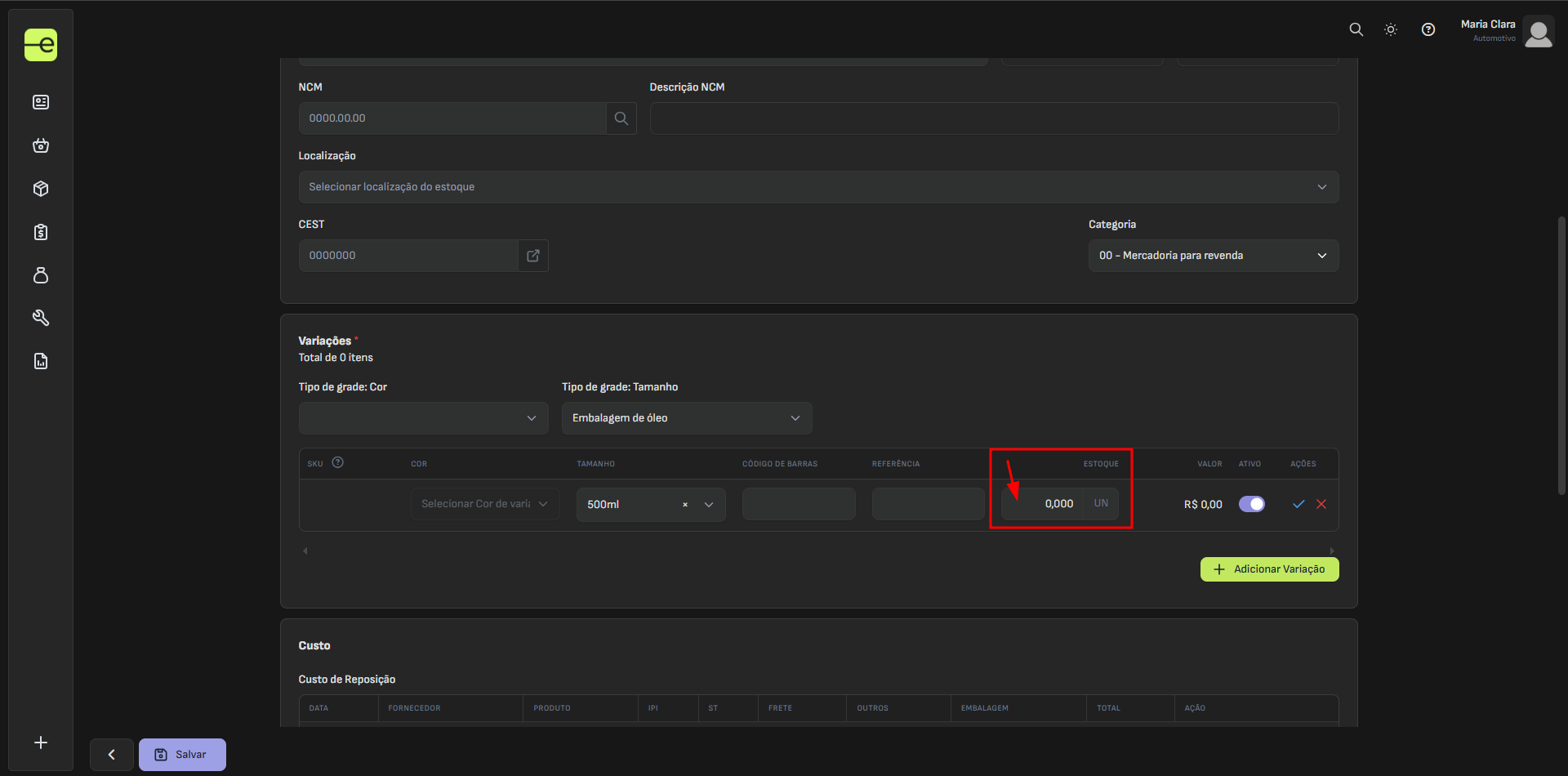Expand the Localização stock location dropdown

pyautogui.click(x=817, y=187)
